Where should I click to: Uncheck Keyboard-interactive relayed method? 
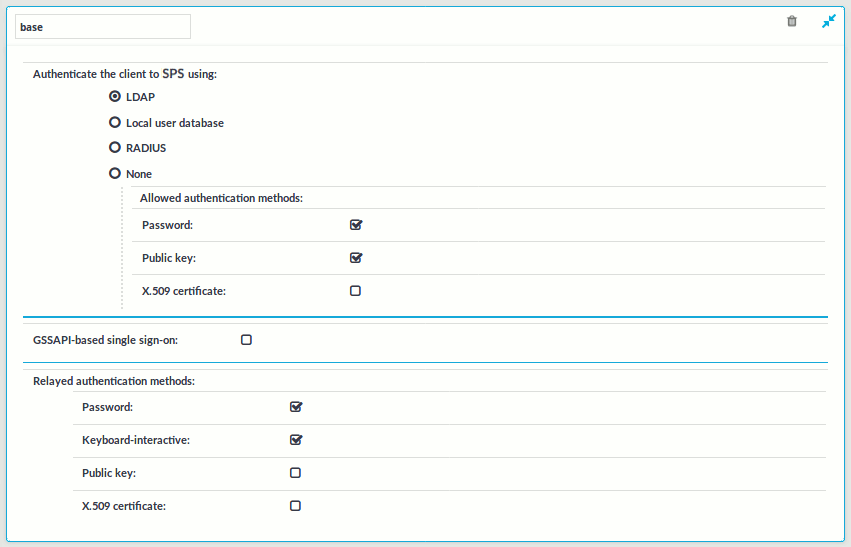pos(296,440)
